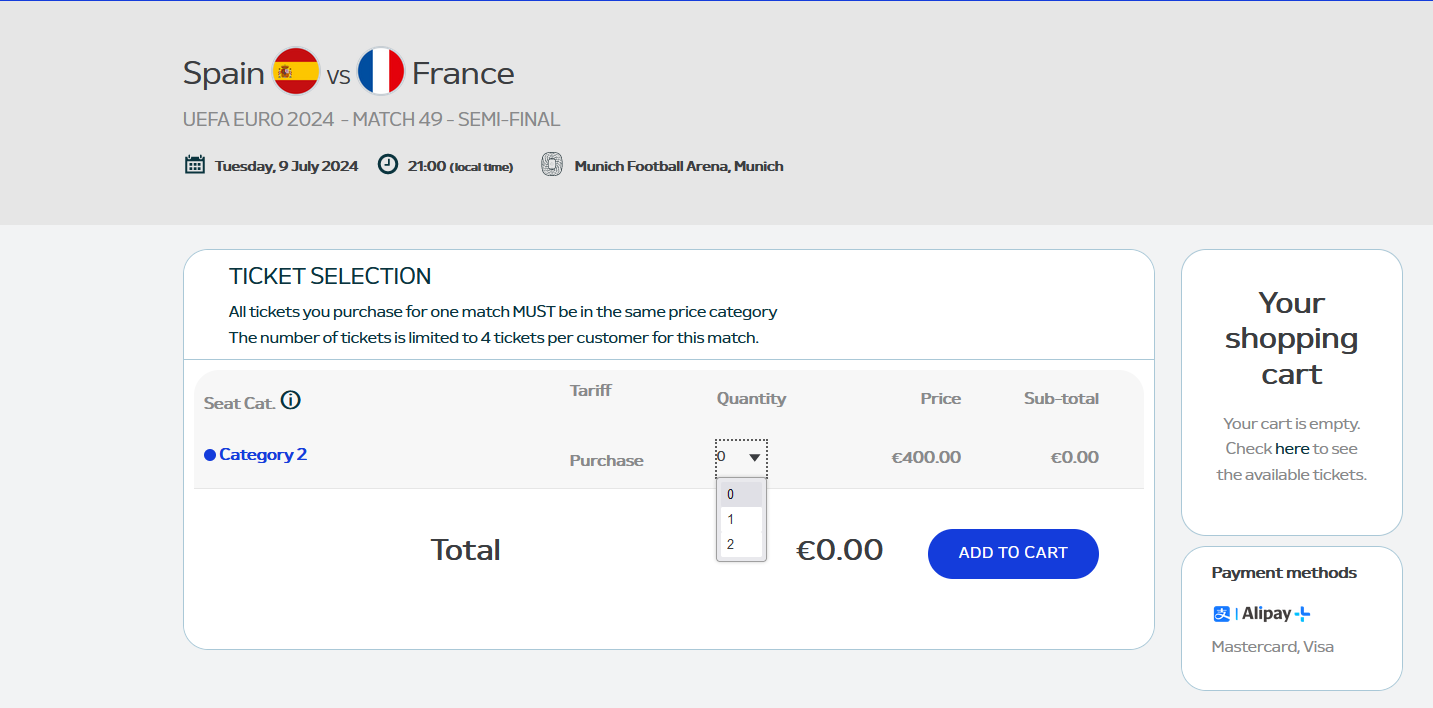This screenshot has width=1433, height=708.
Task: Open the Seat Cat. info icon
Action: pos(291,401)
